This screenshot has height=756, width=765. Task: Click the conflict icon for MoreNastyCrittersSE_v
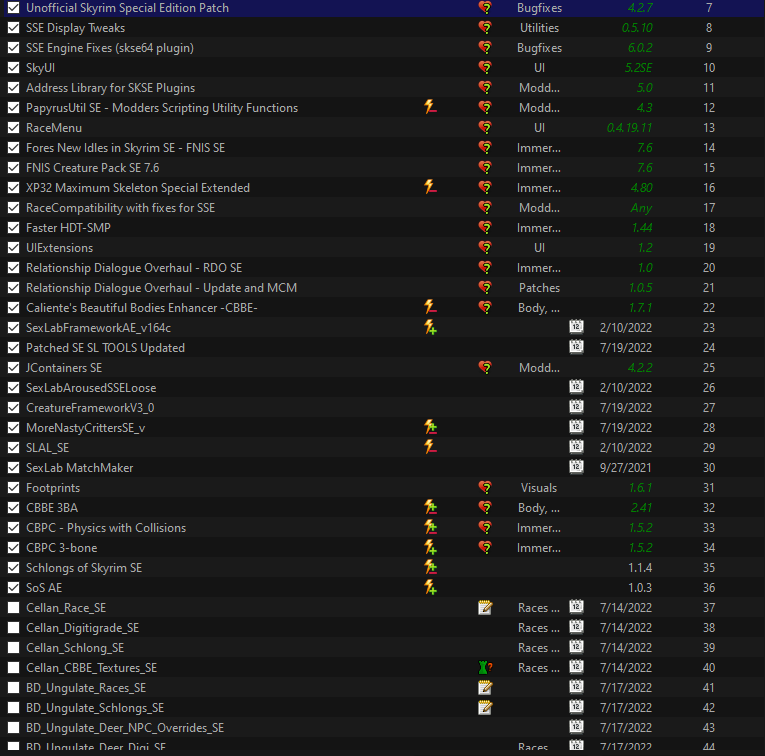pyautogui.click(x=430, y=427)
